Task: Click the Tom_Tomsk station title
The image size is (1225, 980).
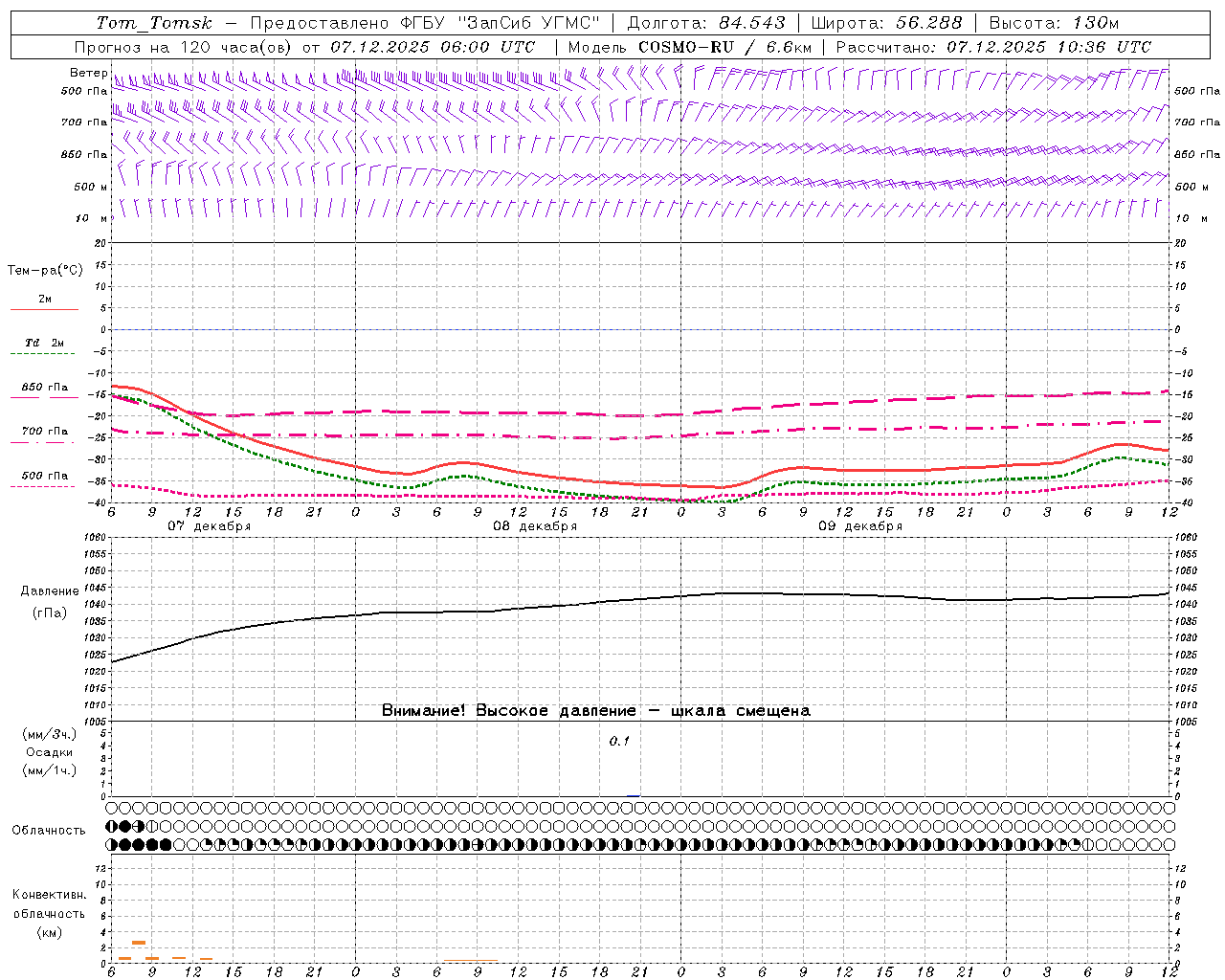Action: [x=154, y=23]
